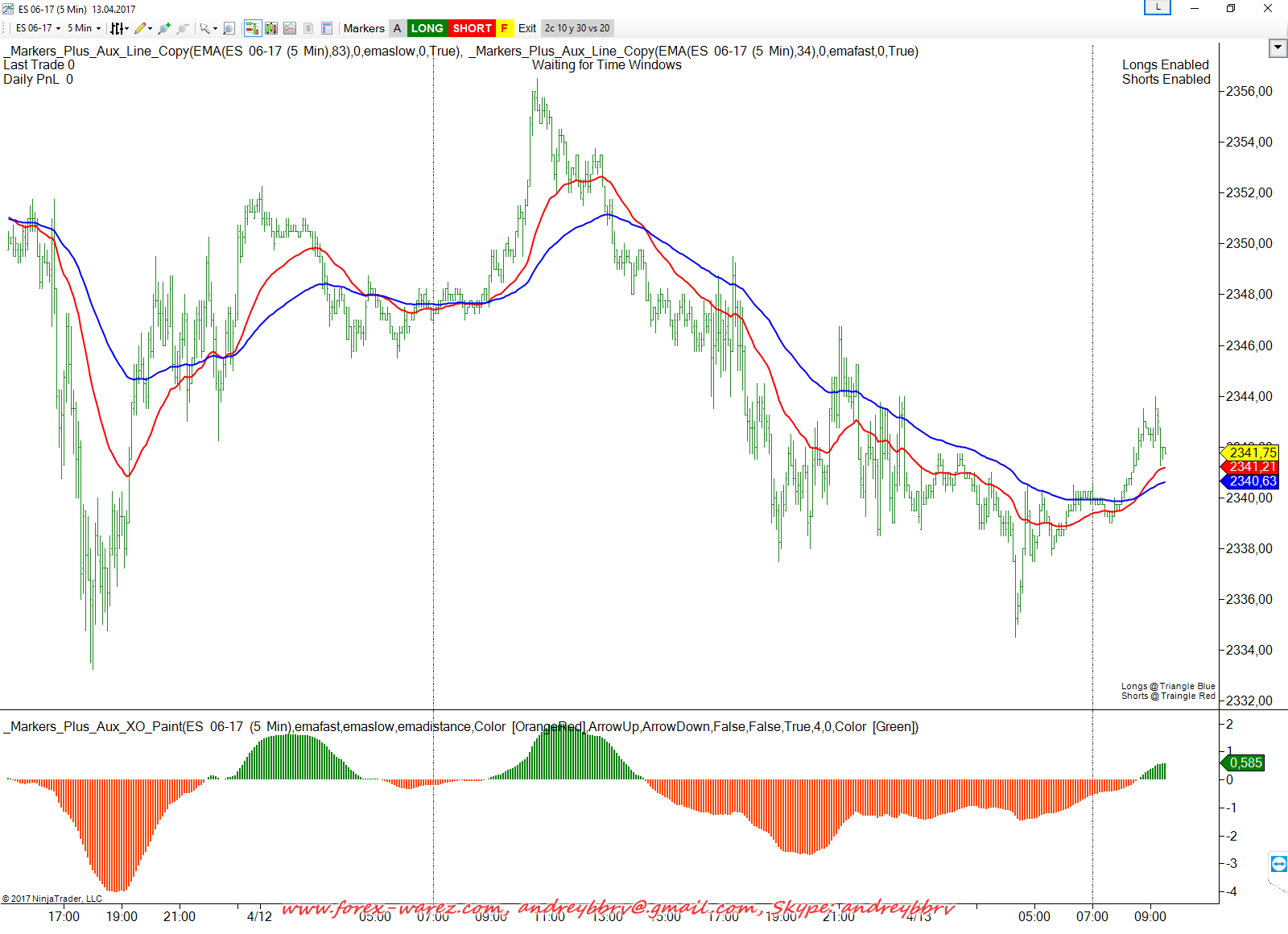Image resolution: width=1288 pixels, height=934 pixels.
Task: Open the chart properties panel icon
Action: tap(327, 28)
